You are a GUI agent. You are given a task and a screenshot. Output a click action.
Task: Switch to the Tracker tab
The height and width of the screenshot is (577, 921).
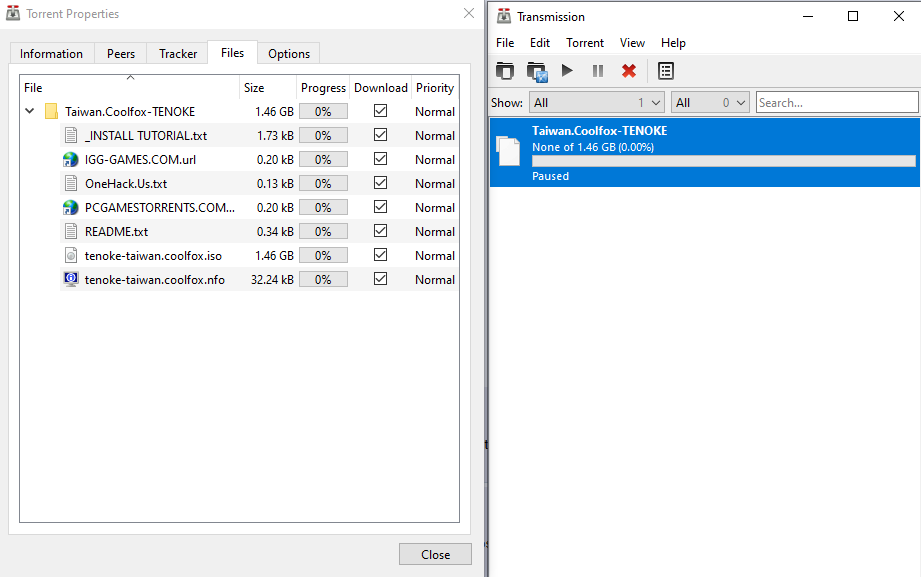click(178, 53)
